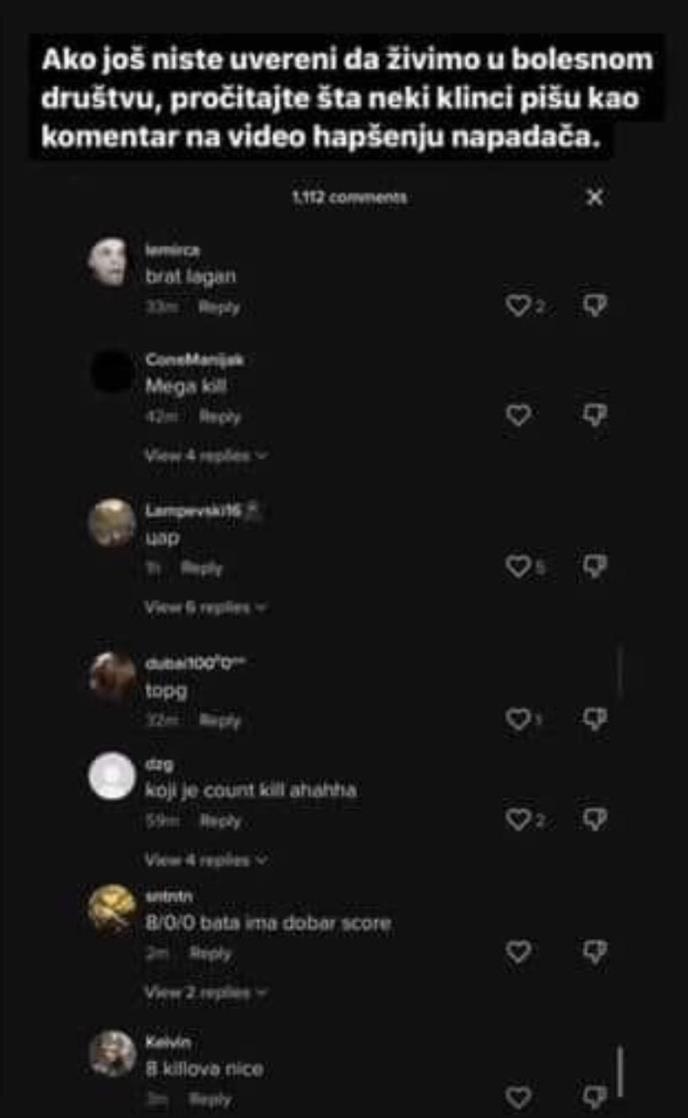Like the "8/0/0 bata ima dobar score" comment
This screenshot has height=1118, width=688.
pos(518,951)
